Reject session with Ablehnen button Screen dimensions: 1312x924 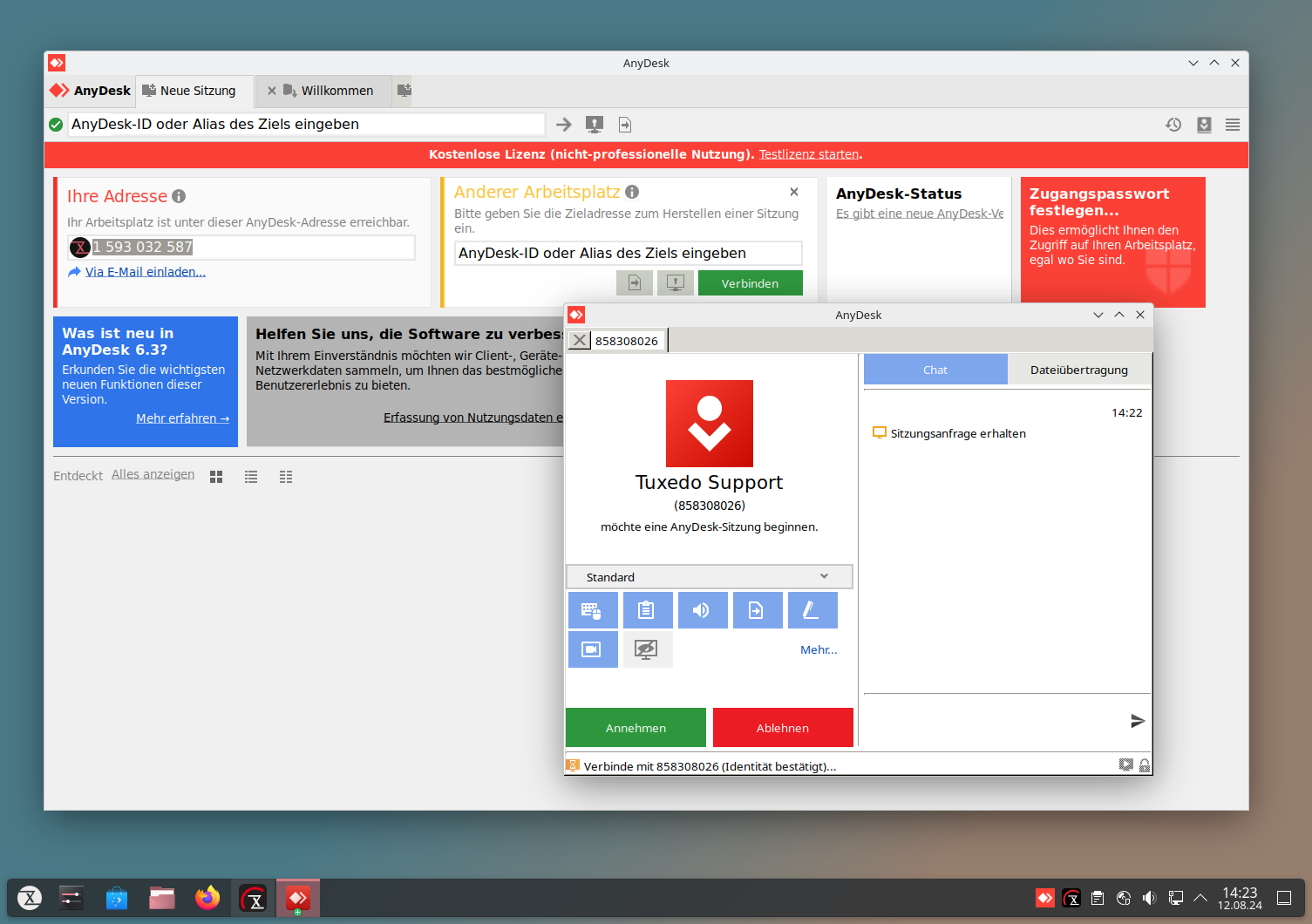[x=783, y=728]
